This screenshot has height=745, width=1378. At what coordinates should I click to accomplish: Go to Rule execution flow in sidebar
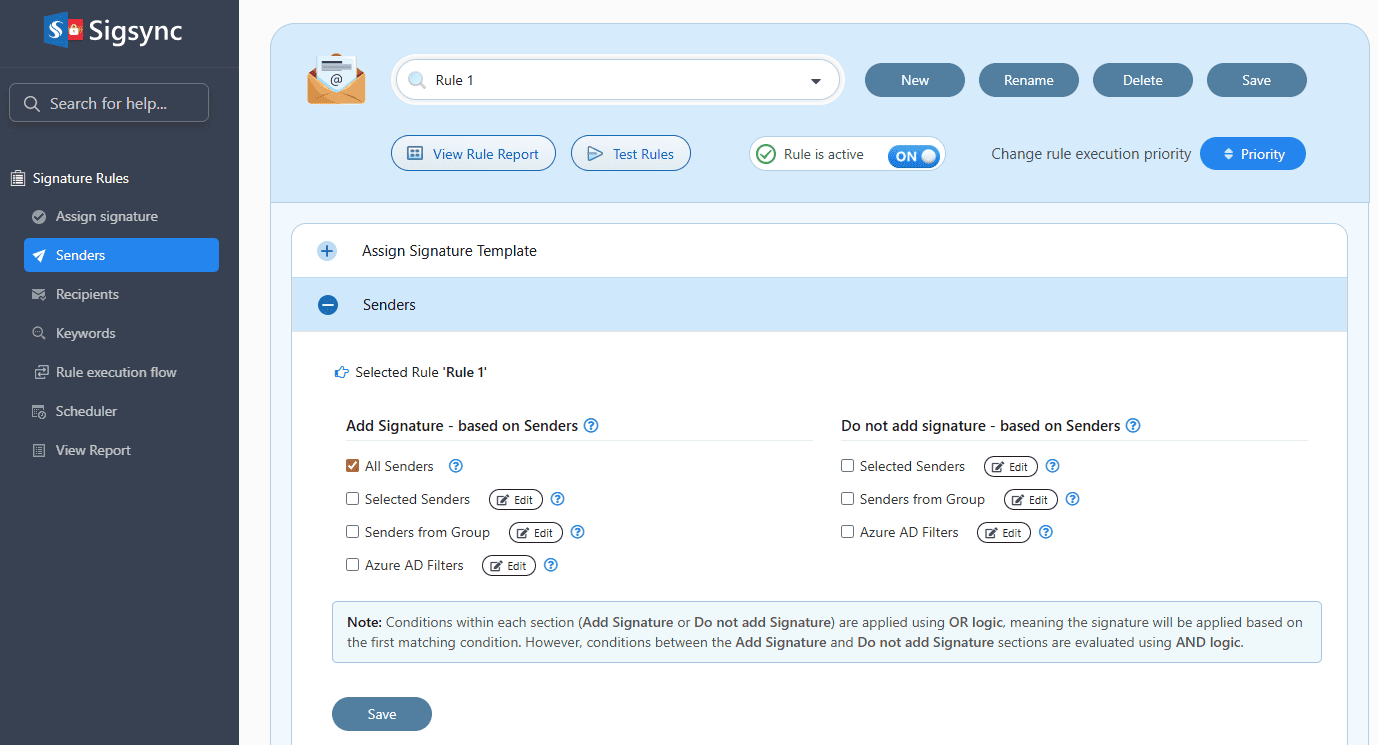116,372
